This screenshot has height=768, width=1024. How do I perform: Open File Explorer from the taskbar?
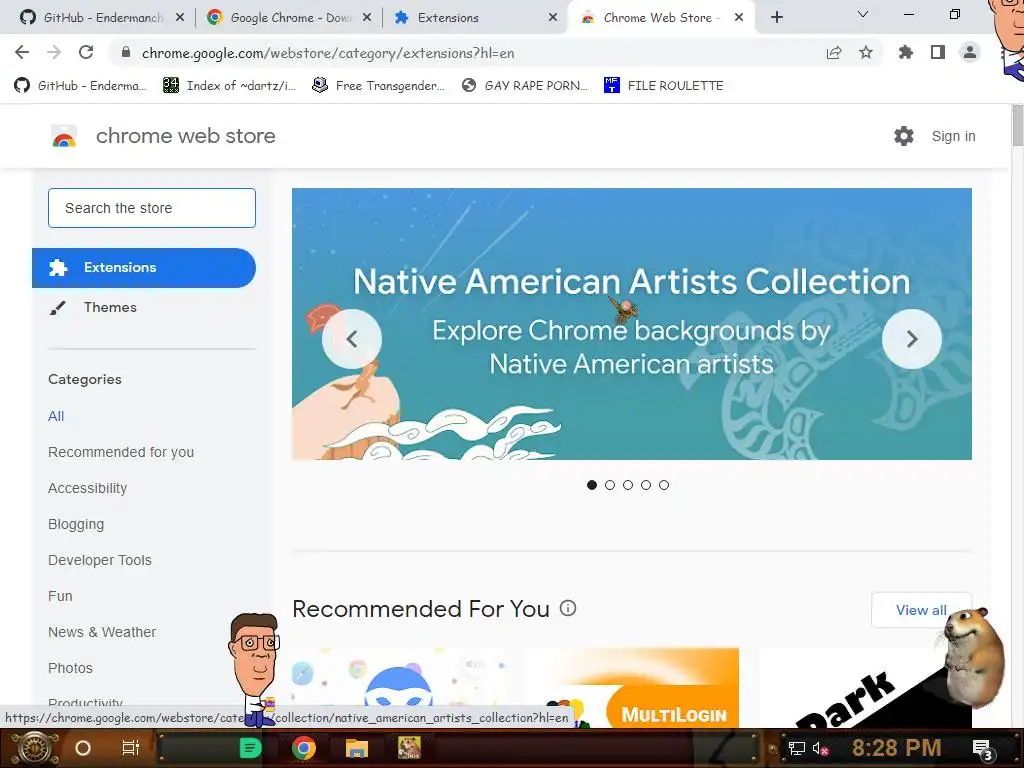coord(357,748)
